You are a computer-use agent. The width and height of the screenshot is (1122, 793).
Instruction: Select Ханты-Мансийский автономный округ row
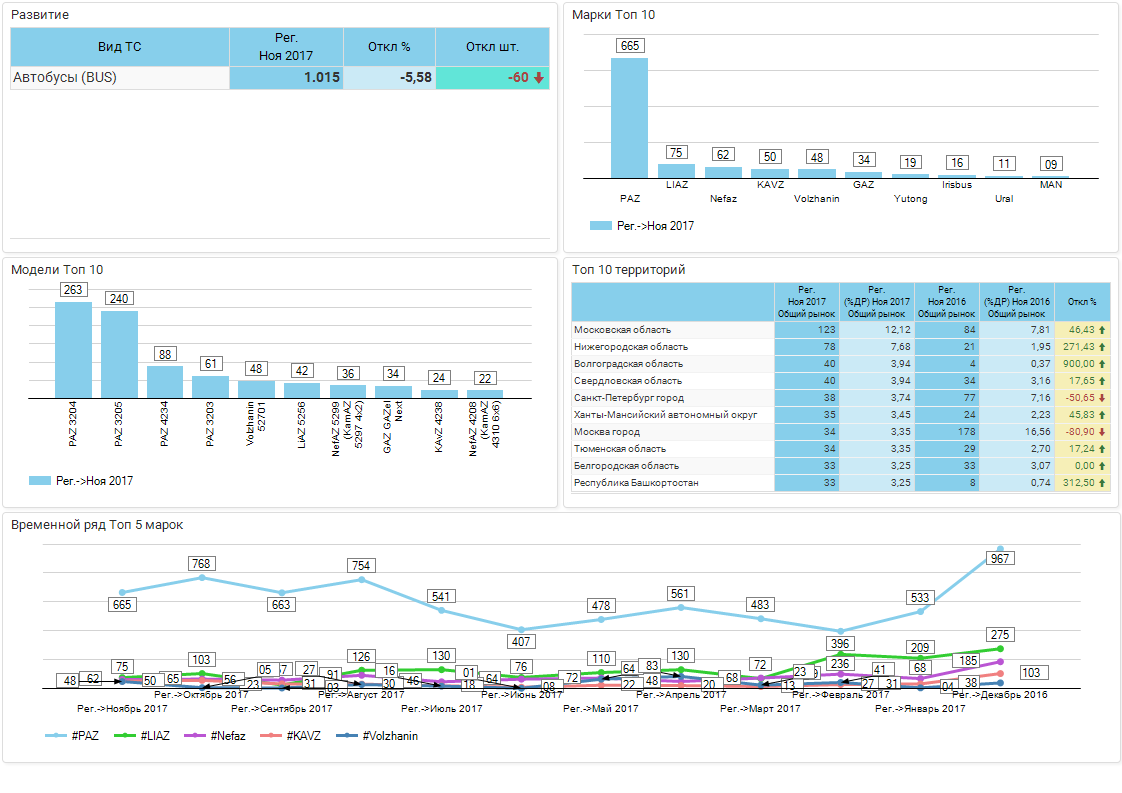tap(840, 414)
